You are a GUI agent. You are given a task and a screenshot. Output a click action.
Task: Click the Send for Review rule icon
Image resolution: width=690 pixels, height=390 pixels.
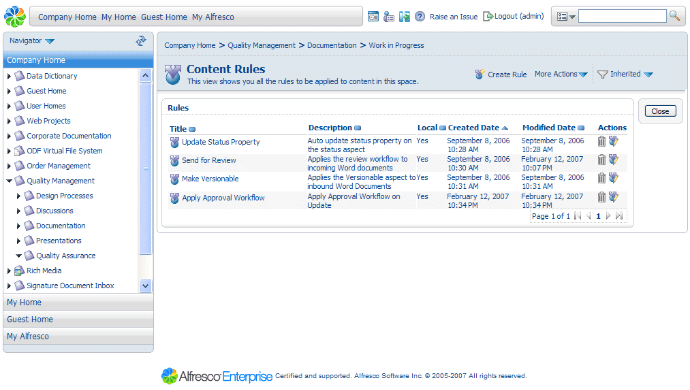point(174,161)
